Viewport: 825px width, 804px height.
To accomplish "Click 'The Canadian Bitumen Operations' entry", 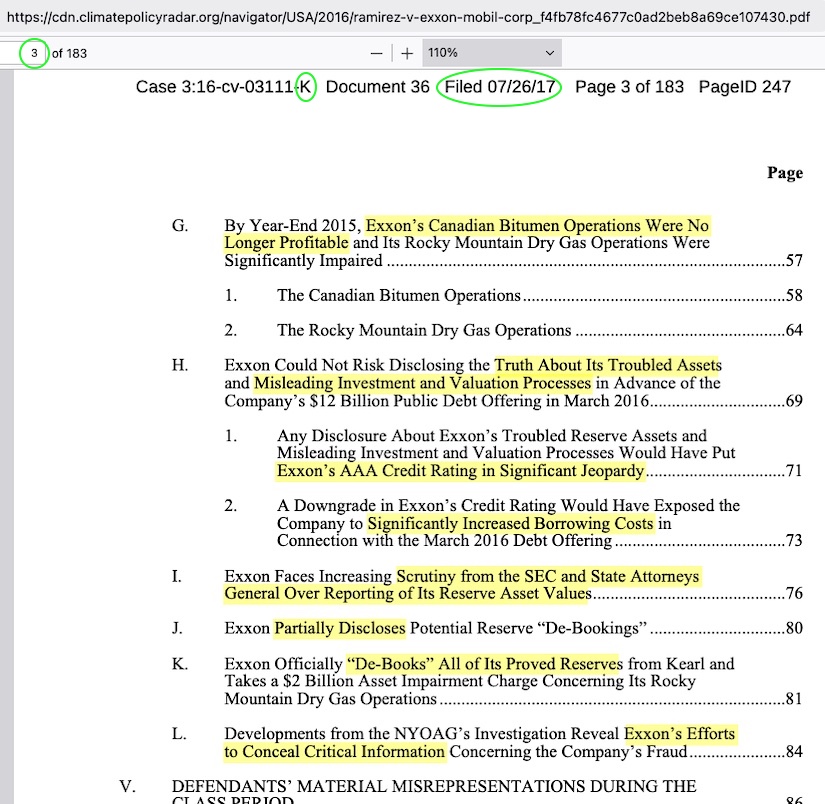I will (398, 296).
